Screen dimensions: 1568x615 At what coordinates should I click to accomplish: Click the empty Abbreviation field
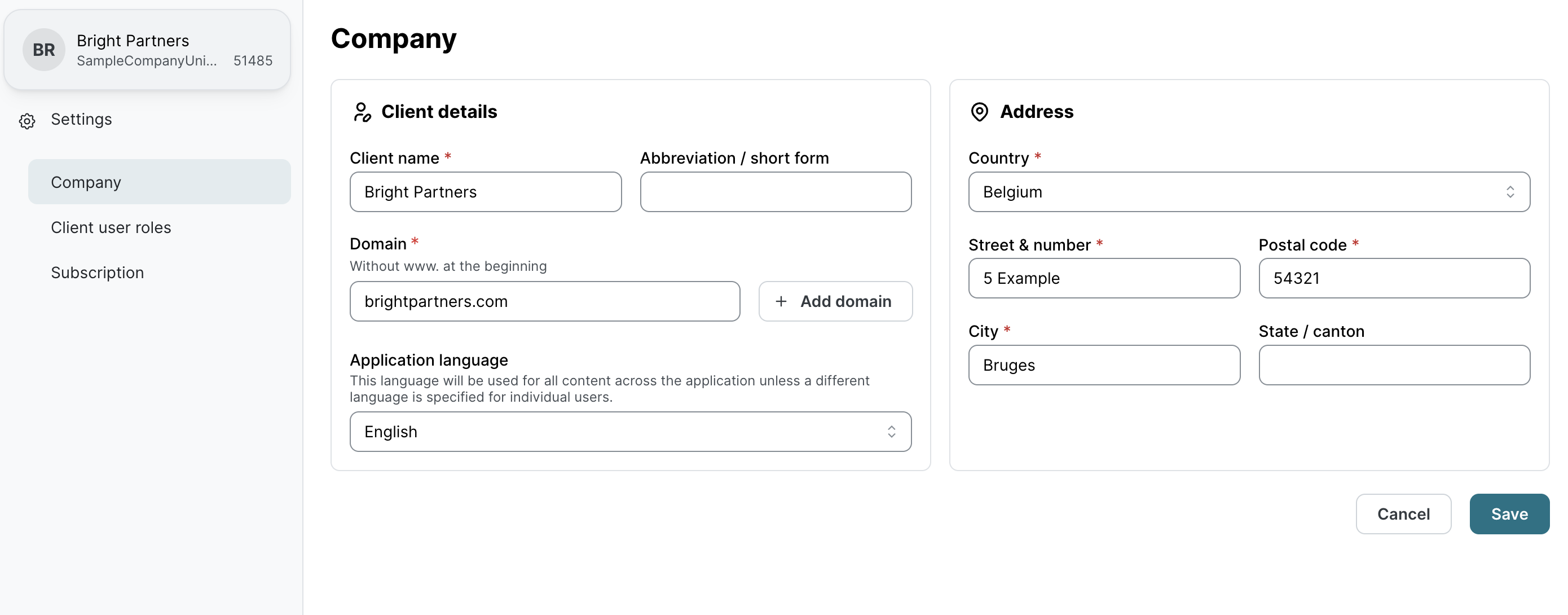(x=775, y=192)
